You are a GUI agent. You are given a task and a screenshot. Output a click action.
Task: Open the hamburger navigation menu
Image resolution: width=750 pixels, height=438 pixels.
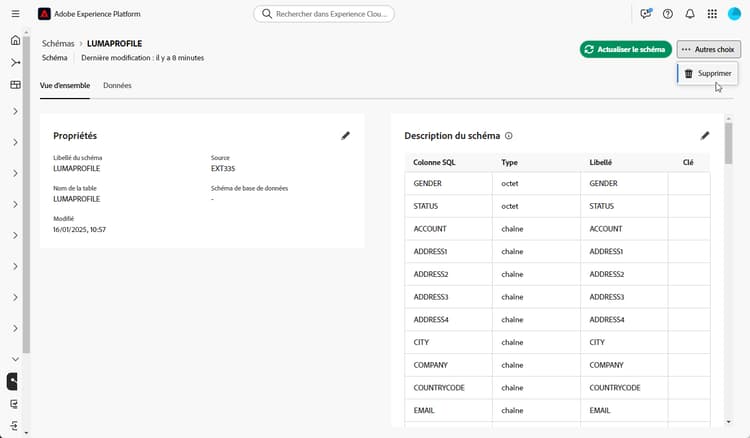pyautogui.click(x=15, y=15)
